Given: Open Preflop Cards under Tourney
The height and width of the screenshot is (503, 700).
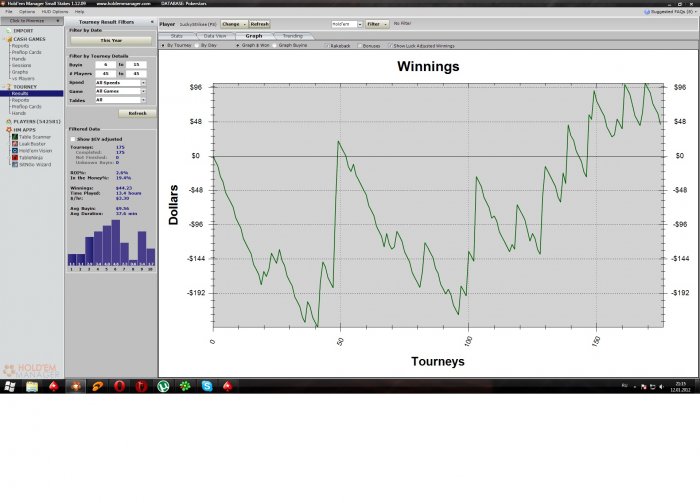Looking at the screenshot, I should pos(26,107).
